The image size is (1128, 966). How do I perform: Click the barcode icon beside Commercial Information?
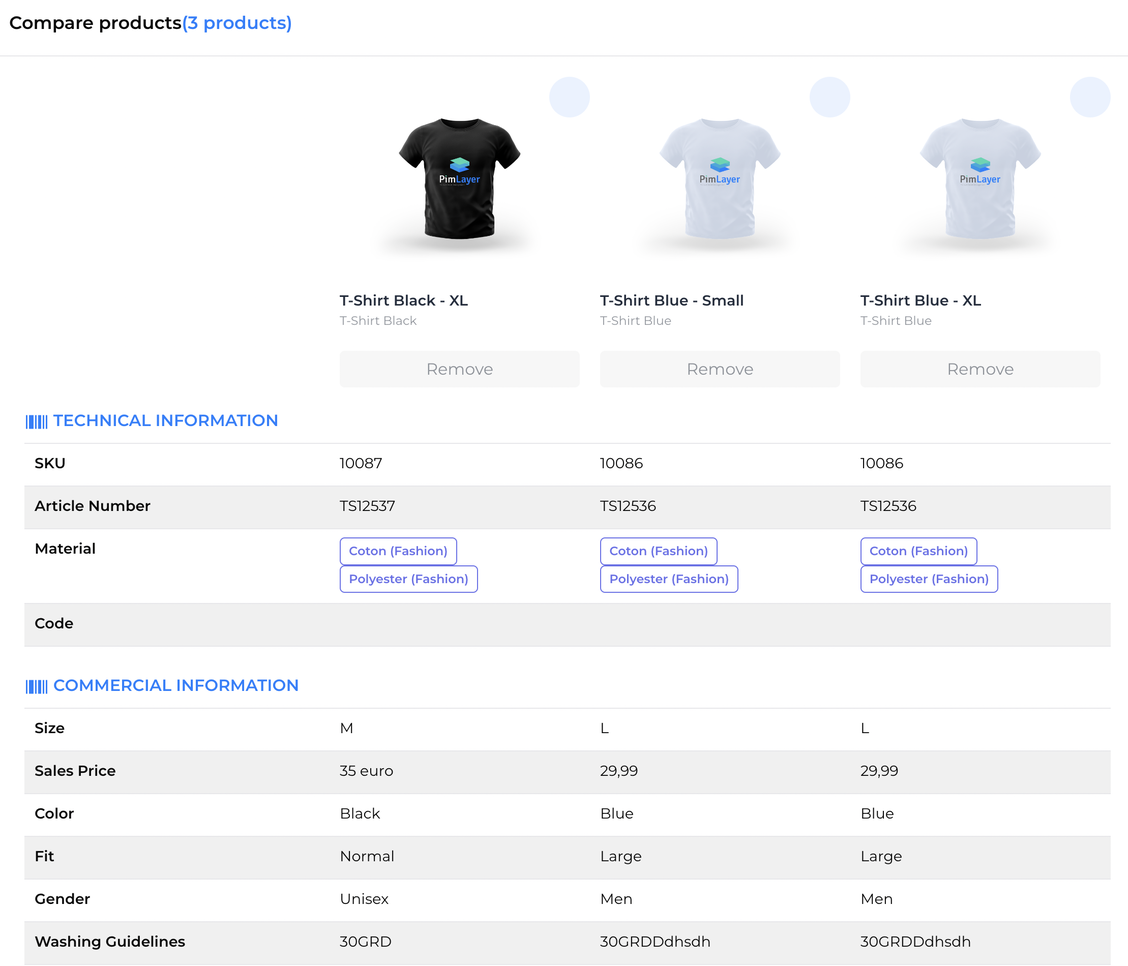36,686
